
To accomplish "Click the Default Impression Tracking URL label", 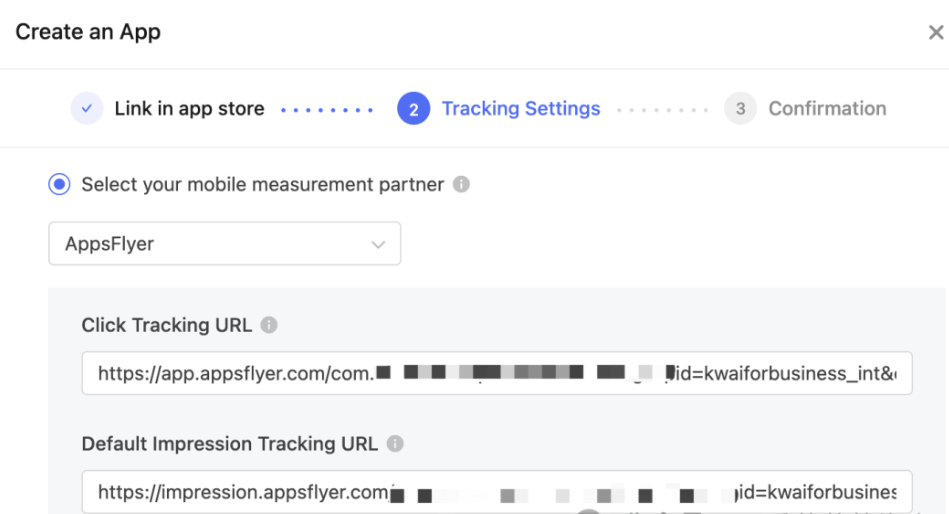I will [x=230, y=444].
